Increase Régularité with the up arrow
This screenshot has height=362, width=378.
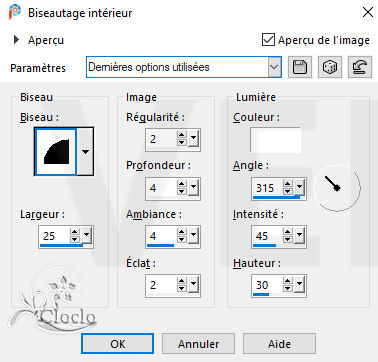[x=182, y=135]
